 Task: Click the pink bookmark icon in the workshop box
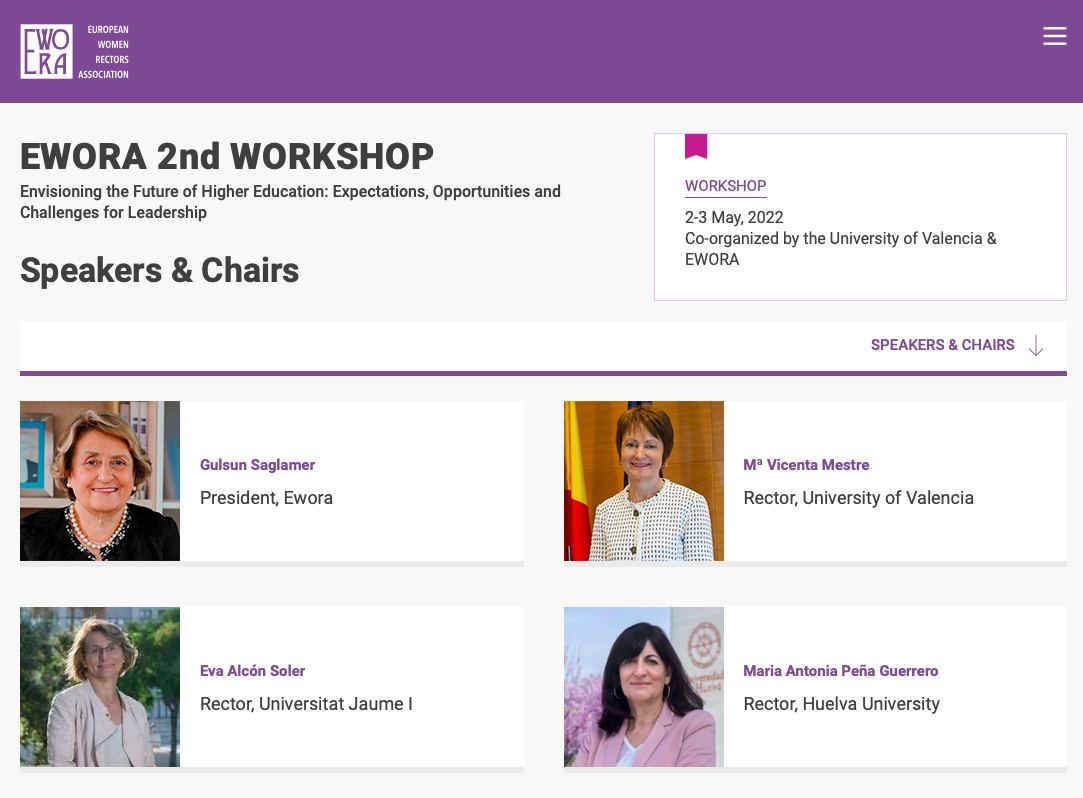696,146
